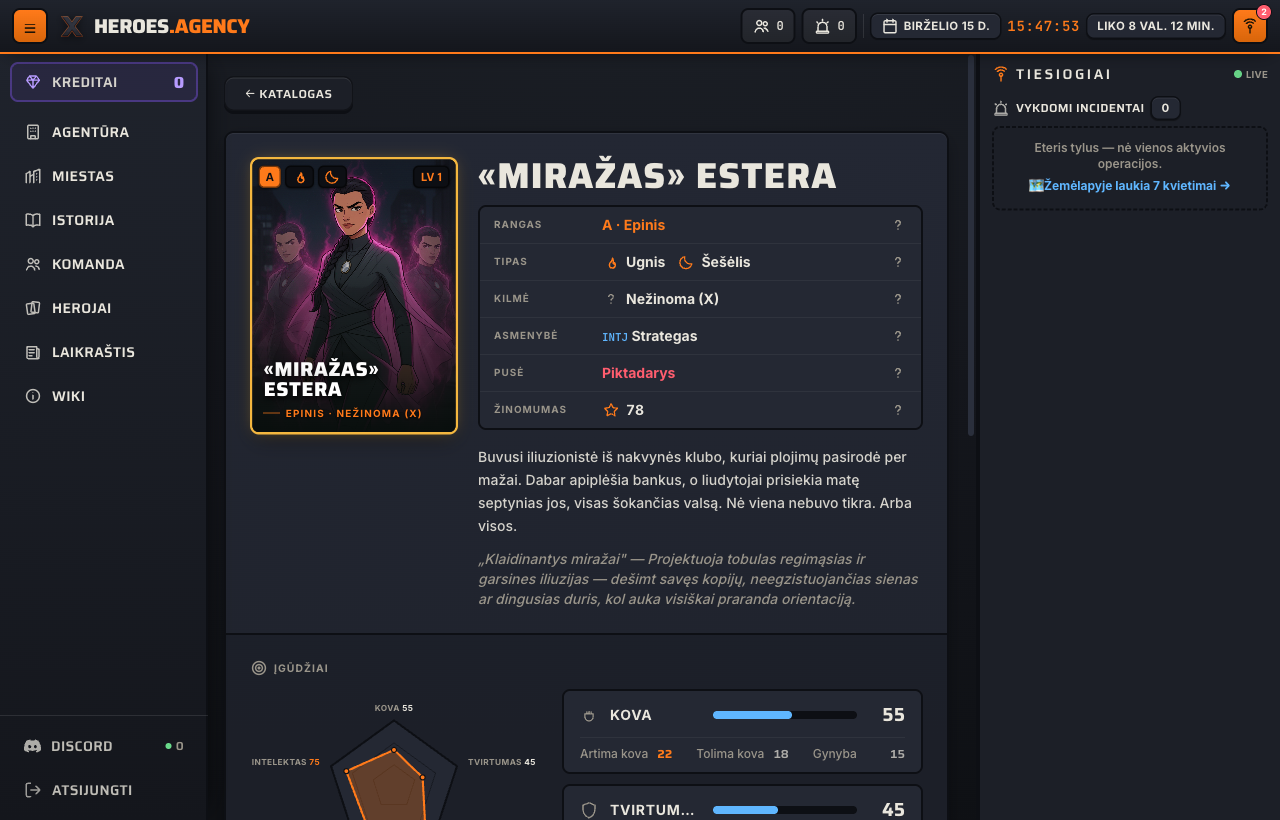Show help for the Pusė row
This screenshot has width=1280, height=820.
[898, 373]
